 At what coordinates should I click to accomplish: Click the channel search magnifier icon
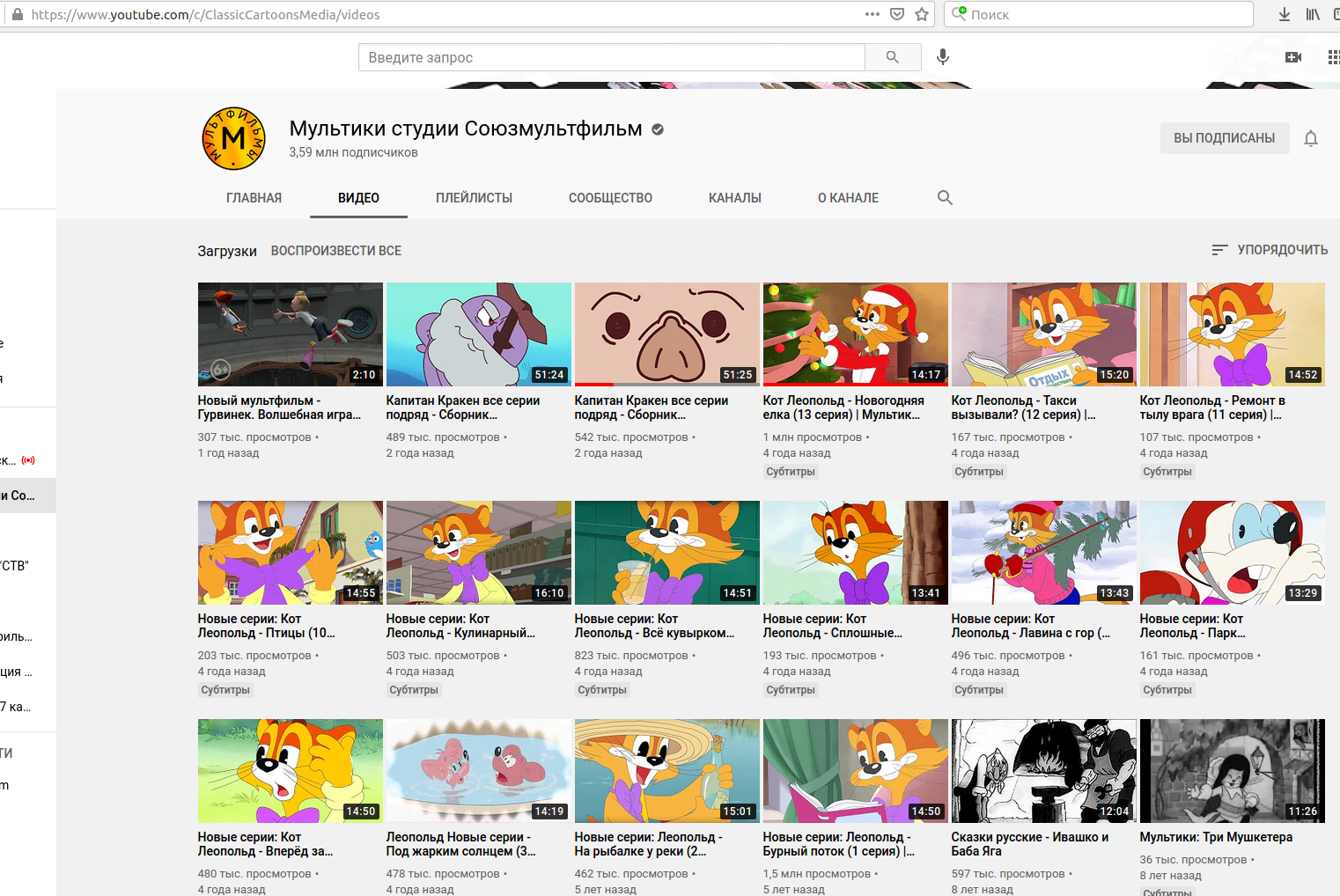(x=945, y=198)
